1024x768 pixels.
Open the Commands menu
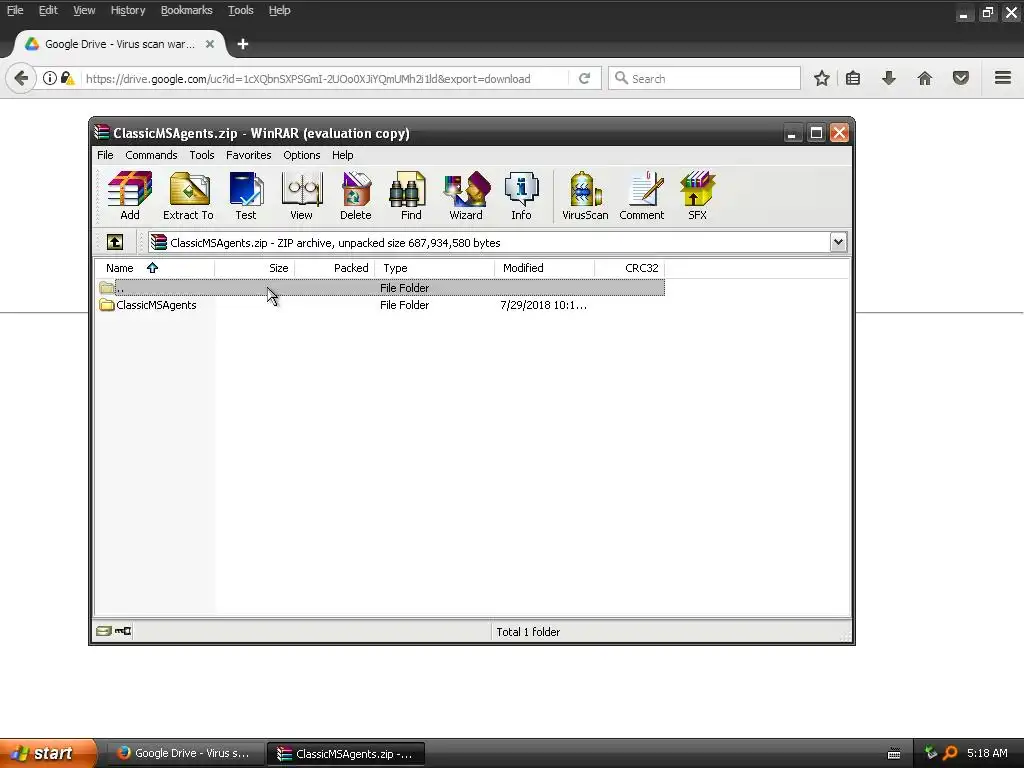[152, 155]
